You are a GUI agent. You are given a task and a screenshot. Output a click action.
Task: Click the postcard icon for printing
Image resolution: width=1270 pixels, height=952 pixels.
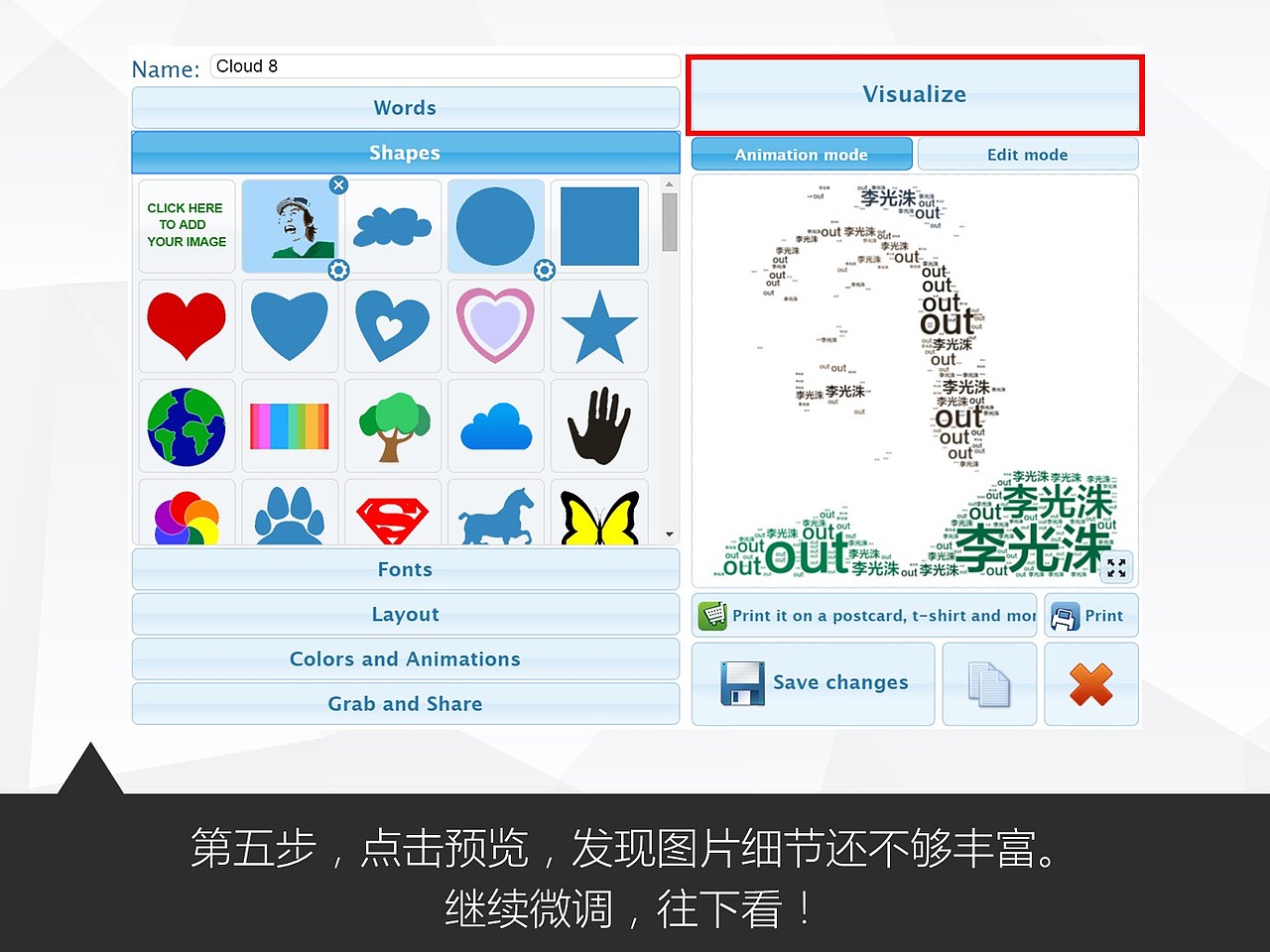[712, 615]
